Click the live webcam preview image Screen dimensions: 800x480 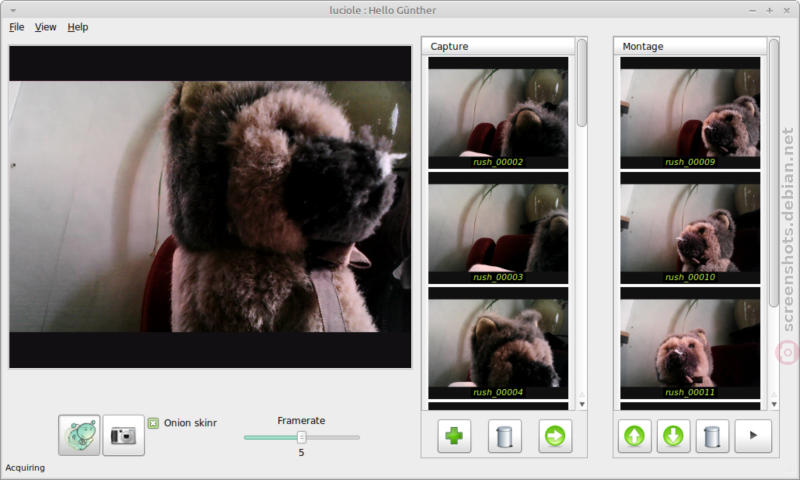point(210,207)
